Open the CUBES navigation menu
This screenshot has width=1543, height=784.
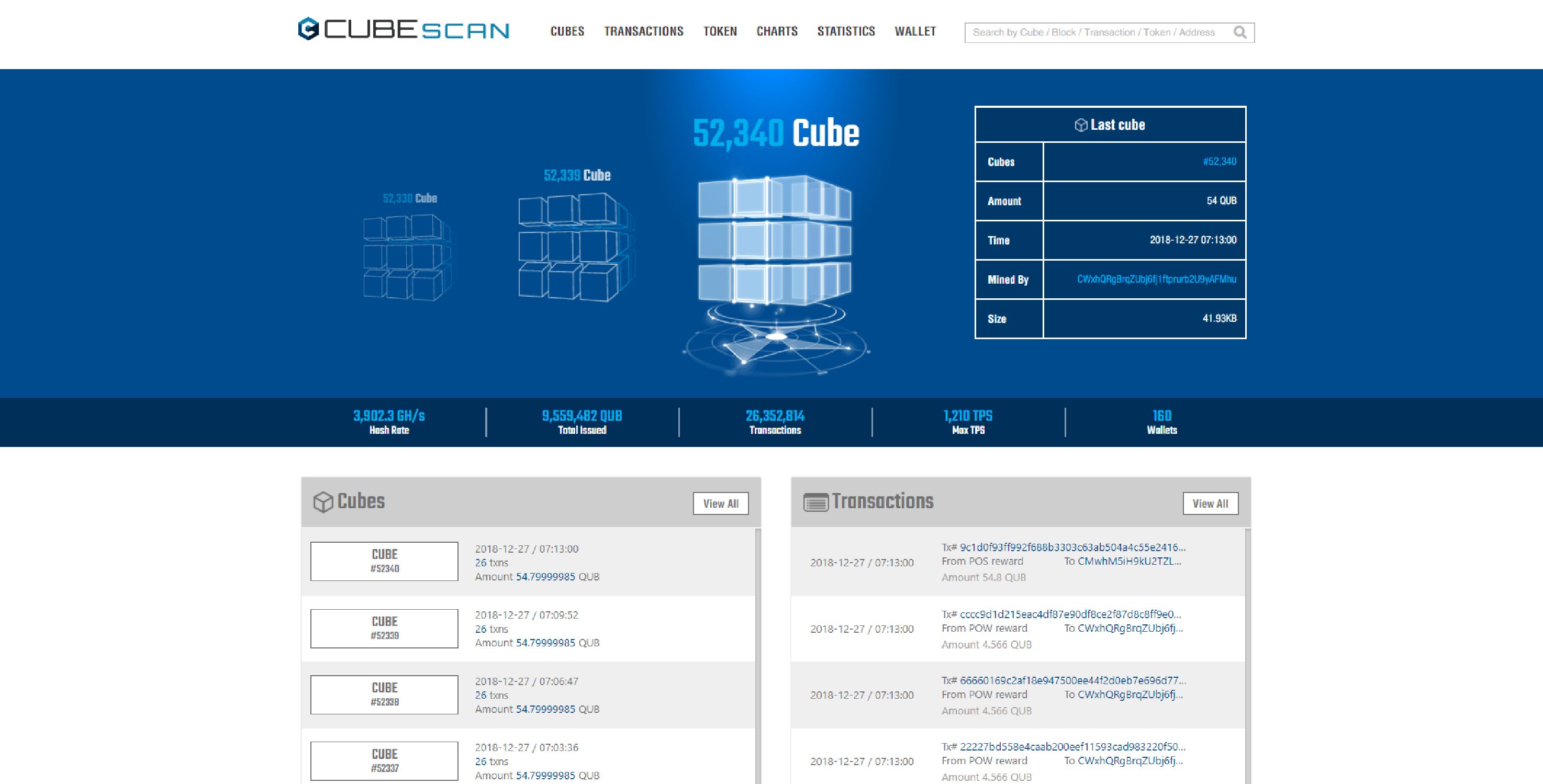(x=567, y=31)
